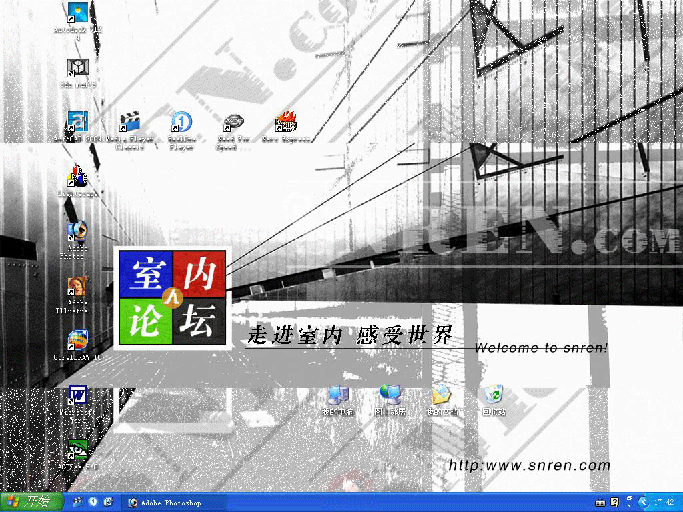
Task: Click the round blue system tray icon
Action: click(x=643, y=502)
